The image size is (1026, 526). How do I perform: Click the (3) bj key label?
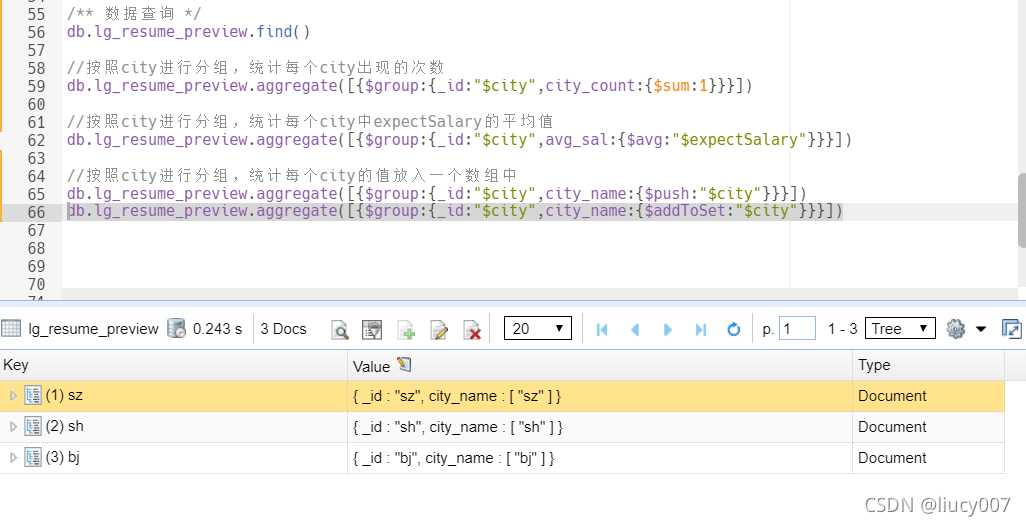point(63,457)
